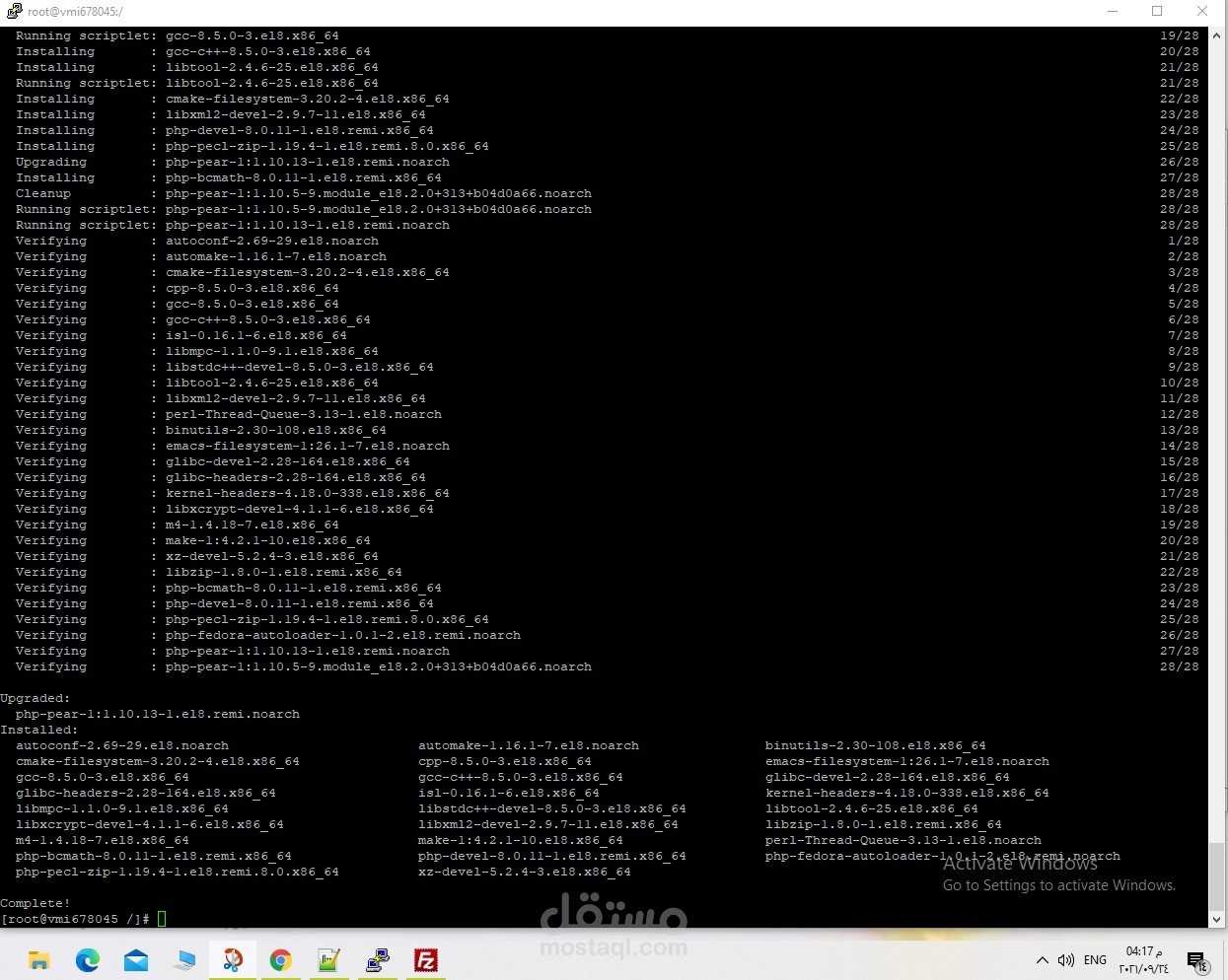Click 'xz-devel-5.2.4-3.el8.x86_64' in the Installed list
This screenshot has width=1228, height=980.
point(525,872)
